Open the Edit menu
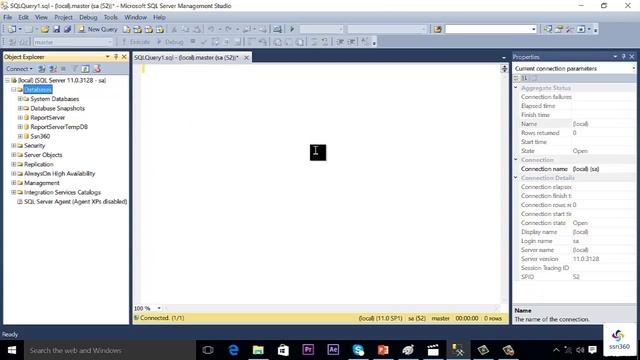640x360 pixels. point(23,17)
